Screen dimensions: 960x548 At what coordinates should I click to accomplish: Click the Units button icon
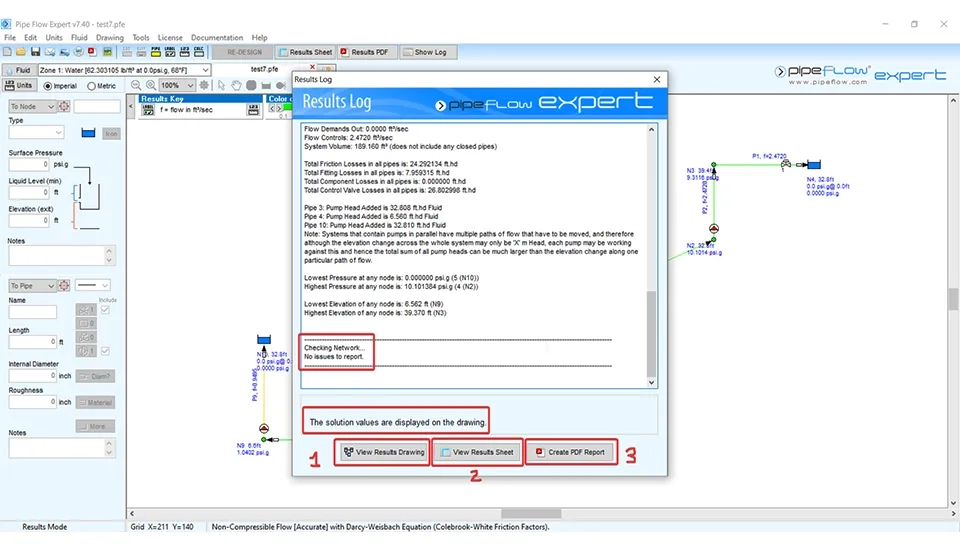pos(19,86)
